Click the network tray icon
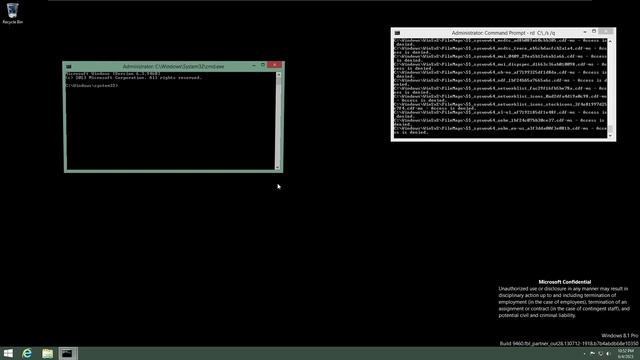 [600, 353]
